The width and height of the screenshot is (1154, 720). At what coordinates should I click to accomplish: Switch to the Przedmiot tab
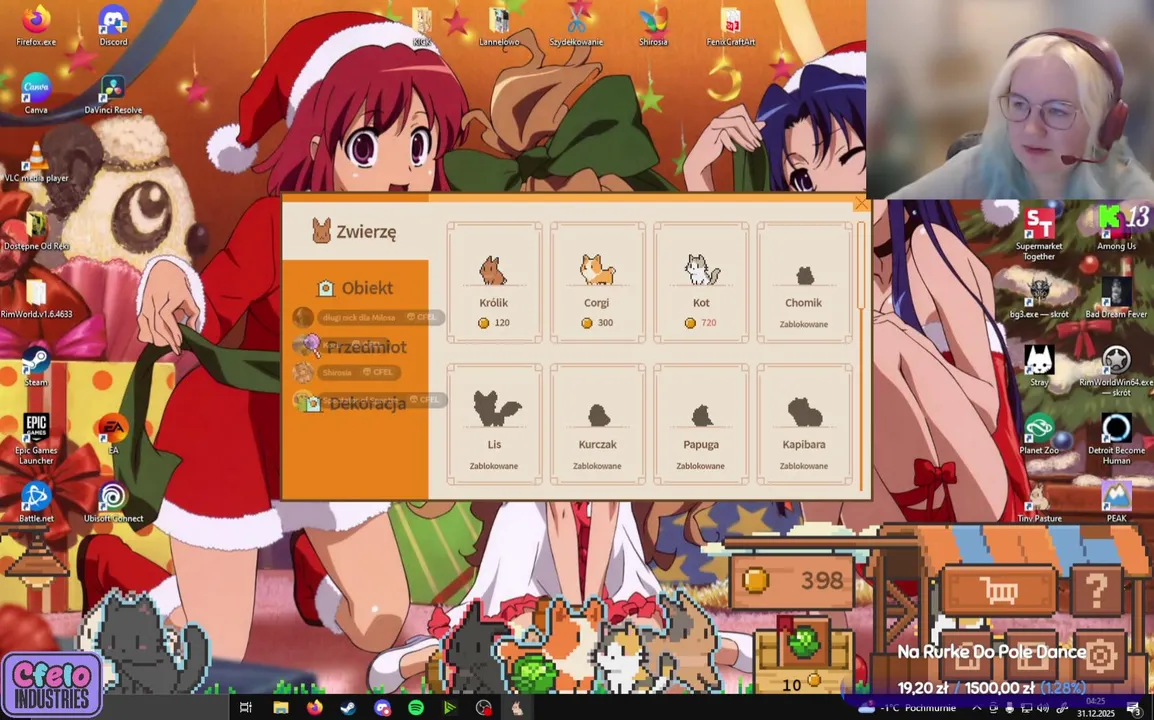355,347
